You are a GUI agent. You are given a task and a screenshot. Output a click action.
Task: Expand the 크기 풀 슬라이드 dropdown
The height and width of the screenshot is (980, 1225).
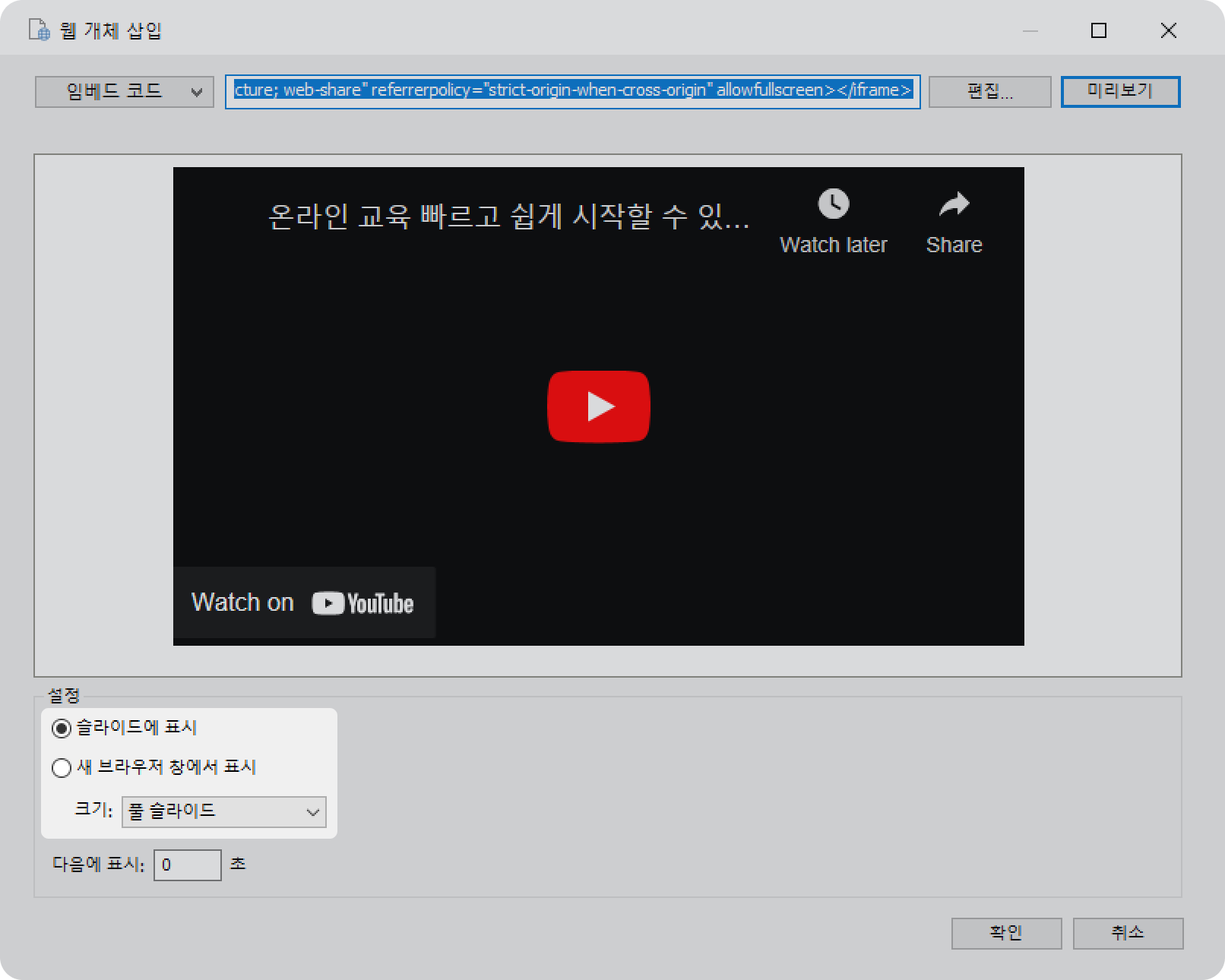pos(224,811)
